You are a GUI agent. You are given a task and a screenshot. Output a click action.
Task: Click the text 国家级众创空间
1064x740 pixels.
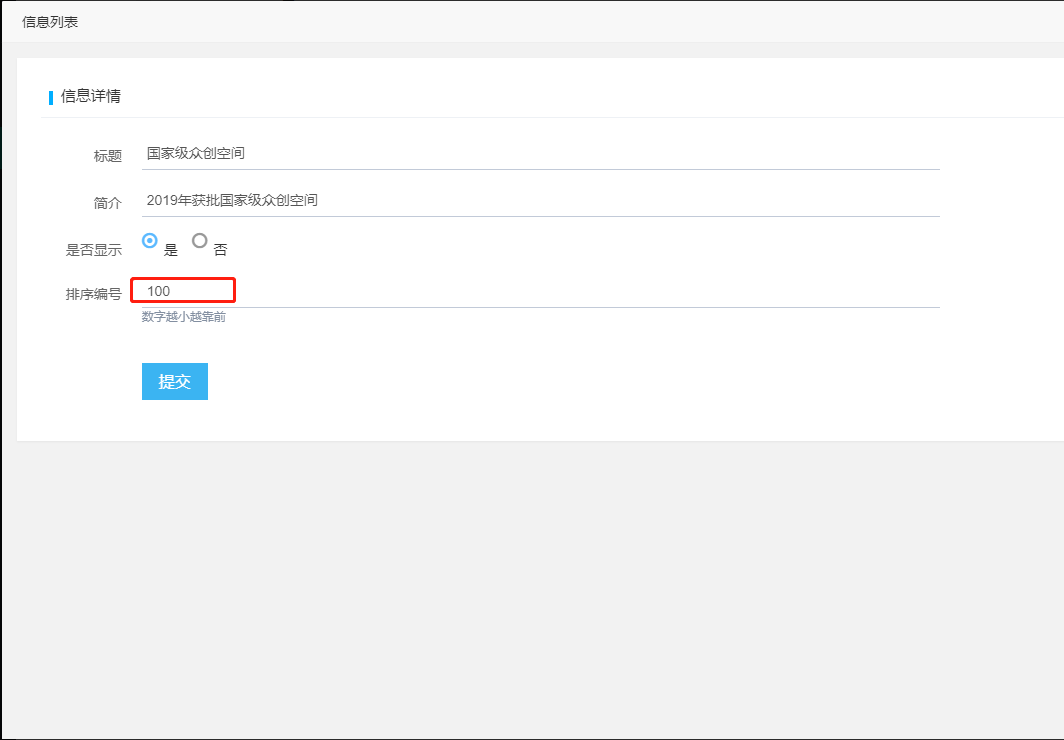[x=196, y=154]
